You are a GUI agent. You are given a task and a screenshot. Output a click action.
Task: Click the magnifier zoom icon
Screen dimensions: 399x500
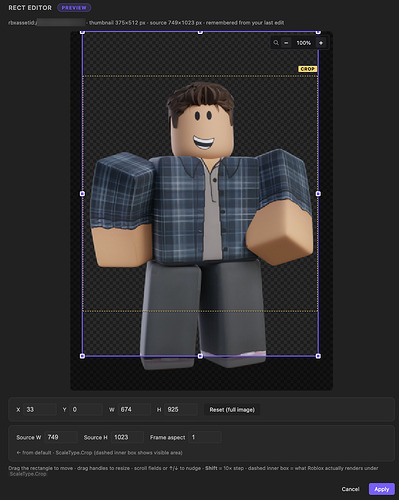276,43
